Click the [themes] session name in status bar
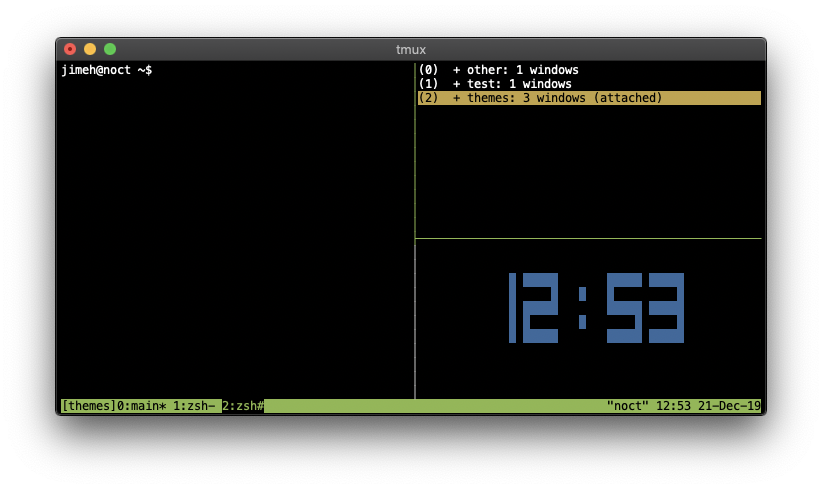Image resolution: width=822 pixels, height=489 pixels. (88, 406)
